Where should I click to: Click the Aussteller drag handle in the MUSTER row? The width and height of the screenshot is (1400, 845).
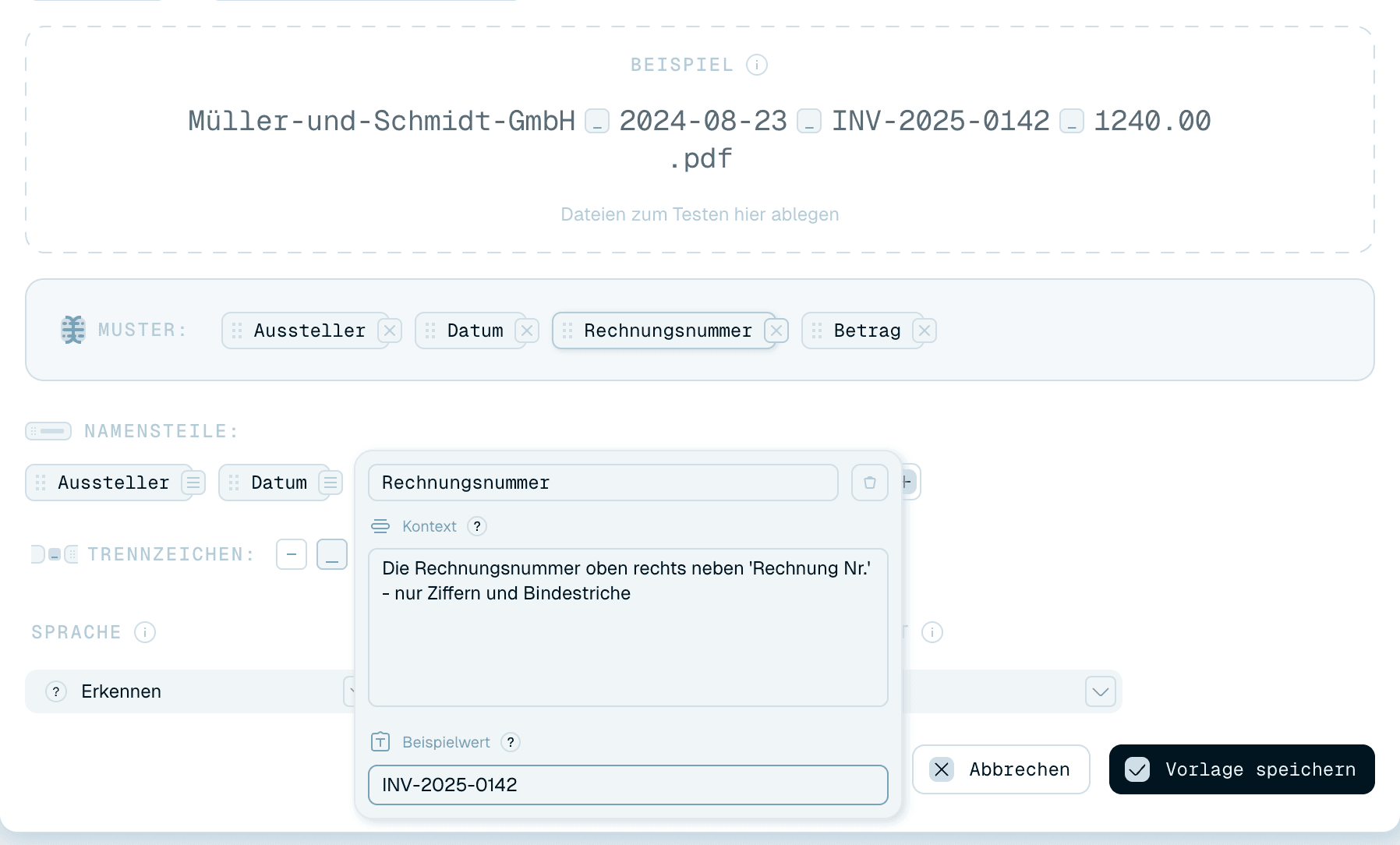click(x=237, y=331)
